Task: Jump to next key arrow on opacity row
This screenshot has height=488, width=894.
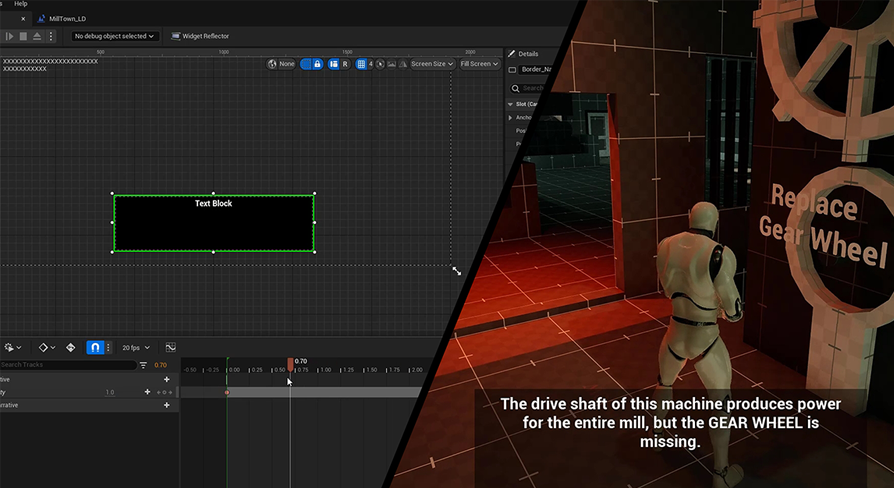Action: tap(170, 392)
